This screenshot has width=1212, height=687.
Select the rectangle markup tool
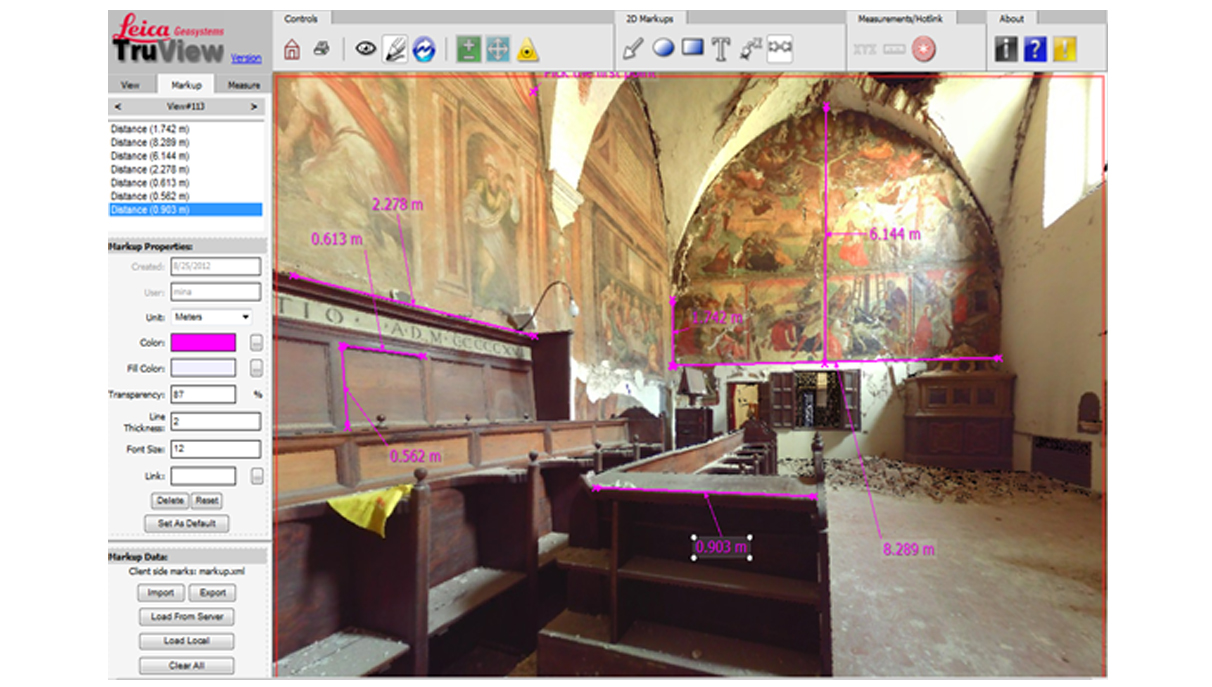coord(692,48)
